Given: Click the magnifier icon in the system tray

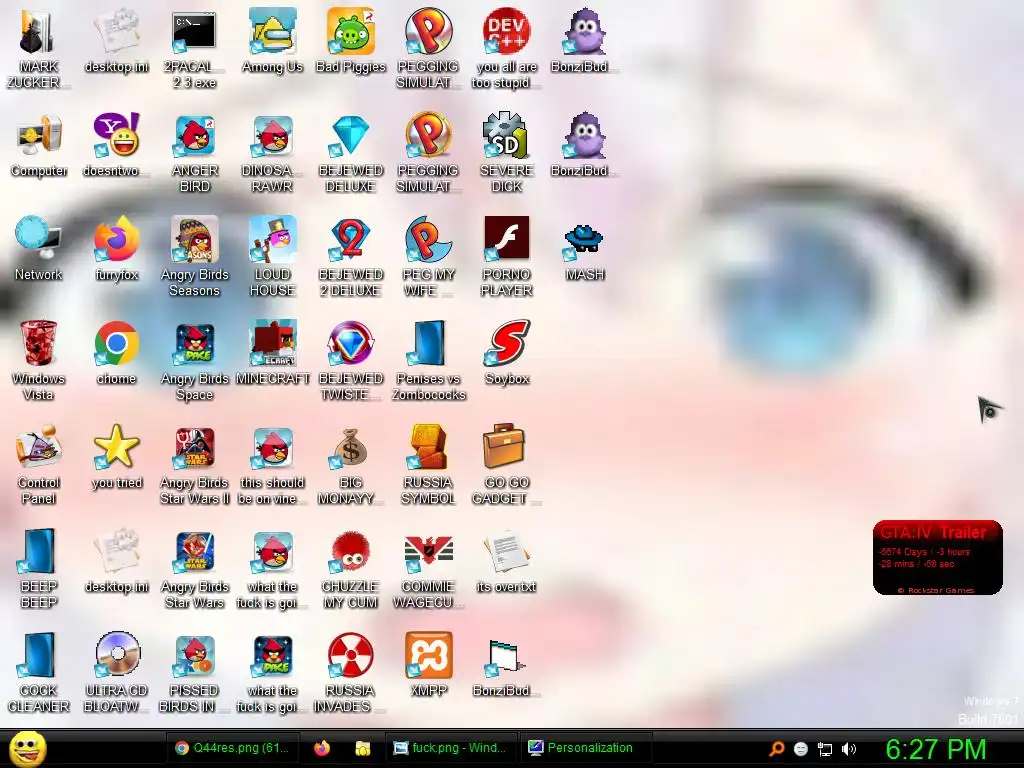Looking at the screenshot, I should [x=776, y=749].
